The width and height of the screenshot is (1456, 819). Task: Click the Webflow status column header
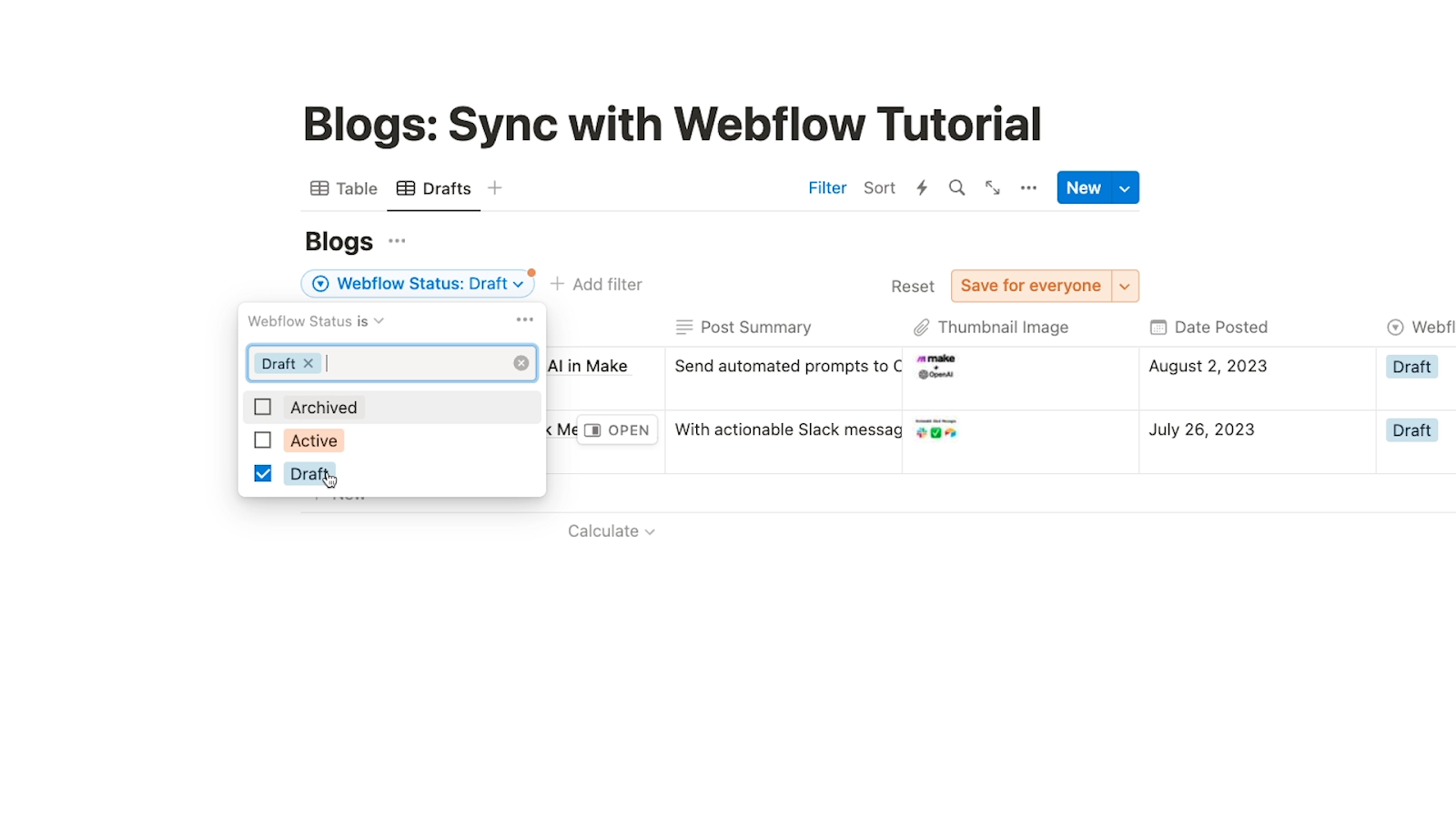click(1421, 327)
